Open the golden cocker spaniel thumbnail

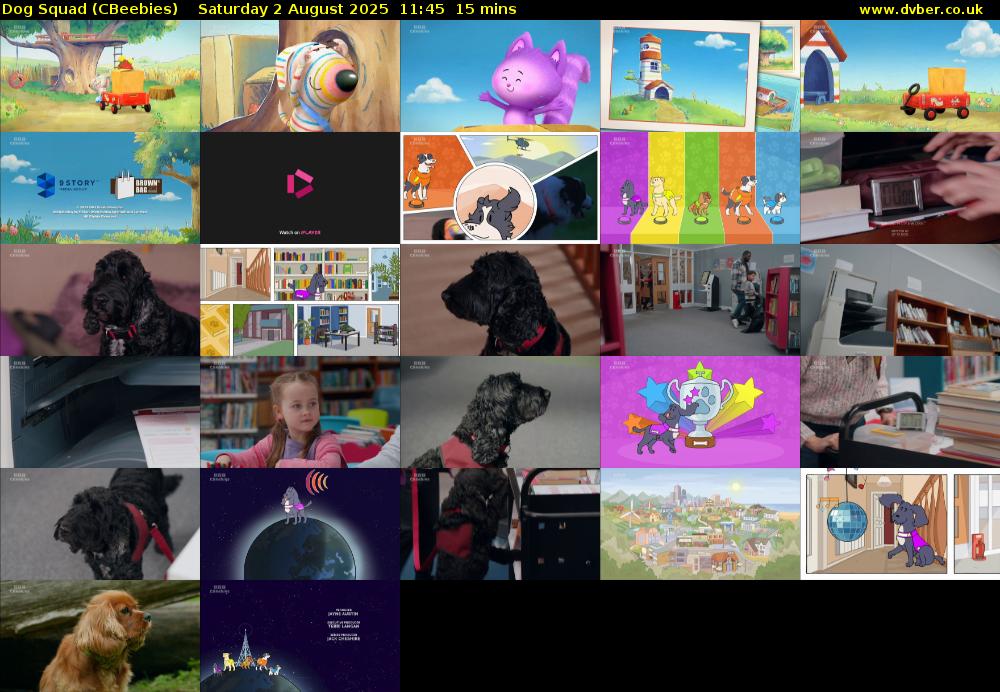point(100,636)
